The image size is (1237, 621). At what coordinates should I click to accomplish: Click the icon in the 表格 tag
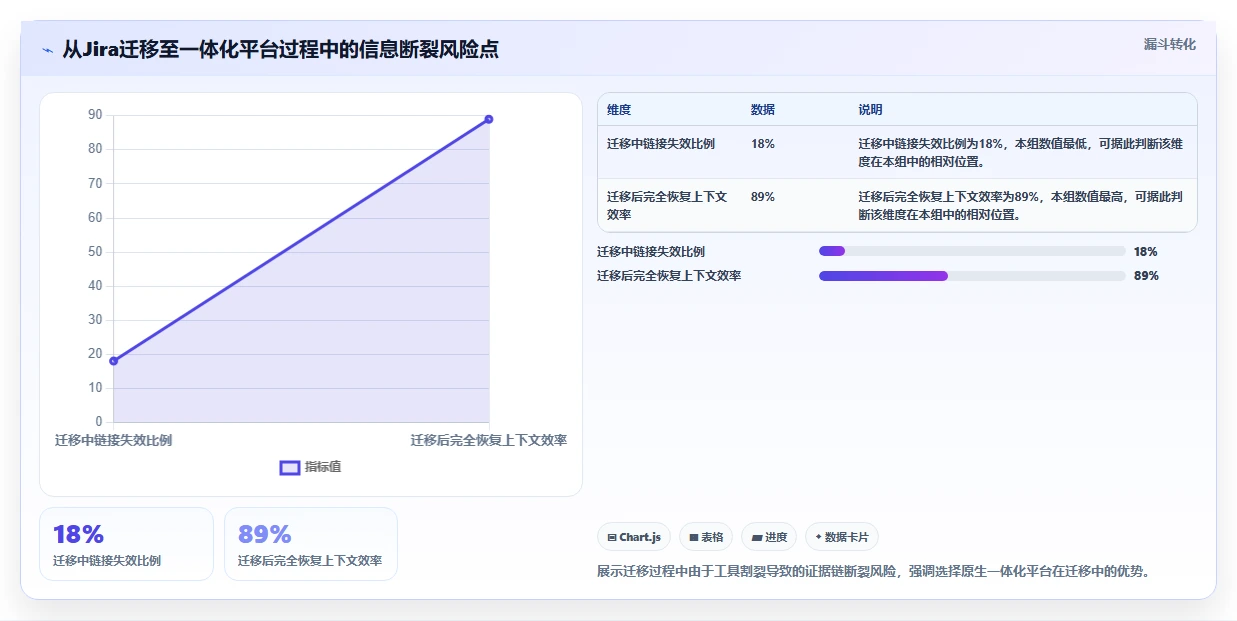693,538
